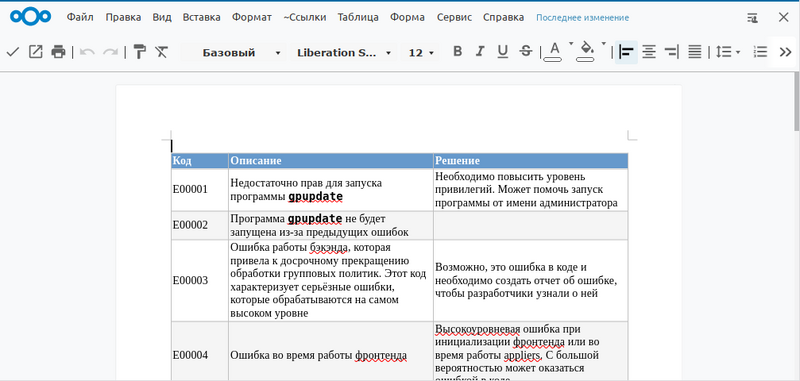
Task: Apply highlight color with bucket icon
Action: tap(586, 48)
